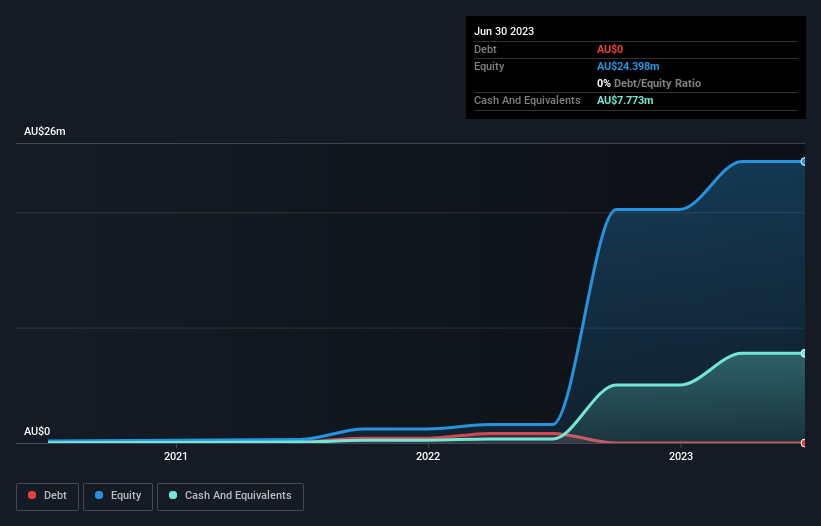Image resolution: width=821 pixels, height=526 pixels.
Task: Click the teal Cash And Equivalents legend dot
Action: coord(173,495)
